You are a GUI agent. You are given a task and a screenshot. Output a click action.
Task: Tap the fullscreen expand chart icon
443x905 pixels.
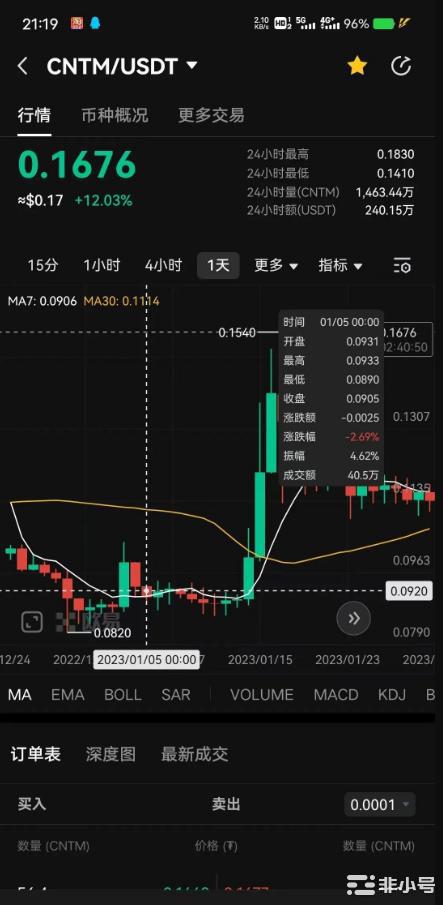(32, 622)
